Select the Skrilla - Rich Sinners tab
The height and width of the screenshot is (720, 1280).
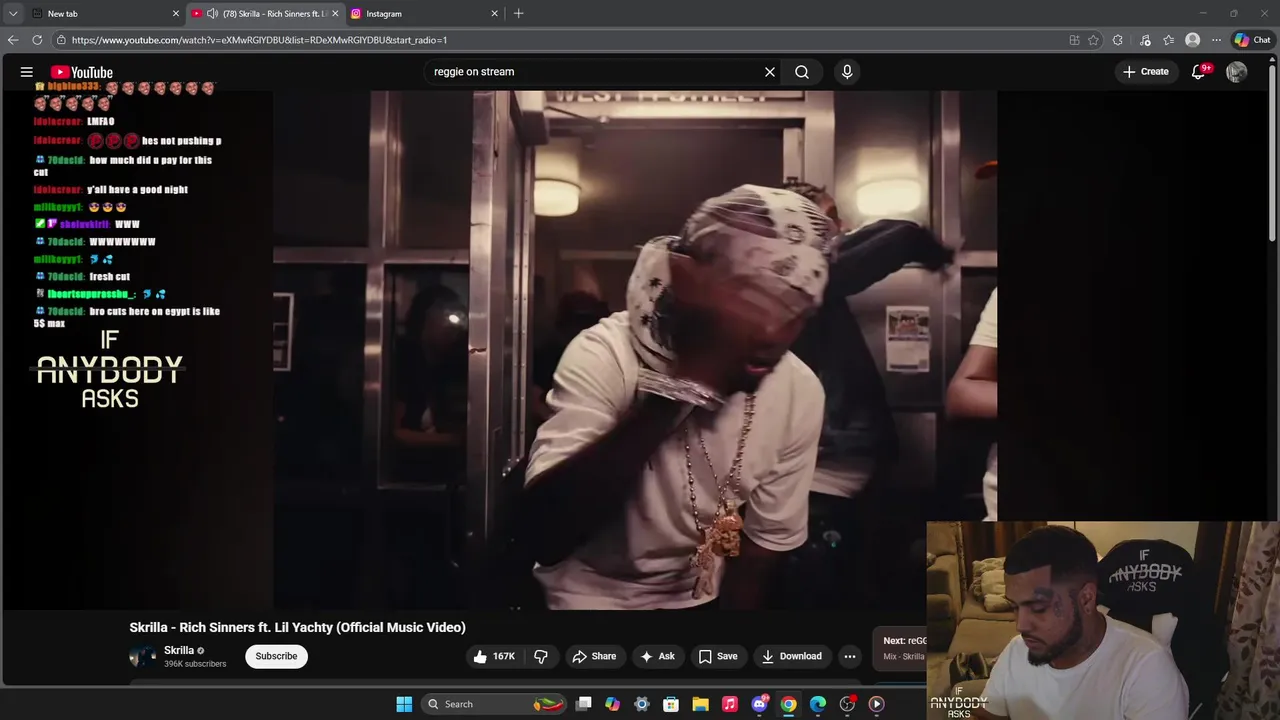pyautogui.click(x=265, y=14)
